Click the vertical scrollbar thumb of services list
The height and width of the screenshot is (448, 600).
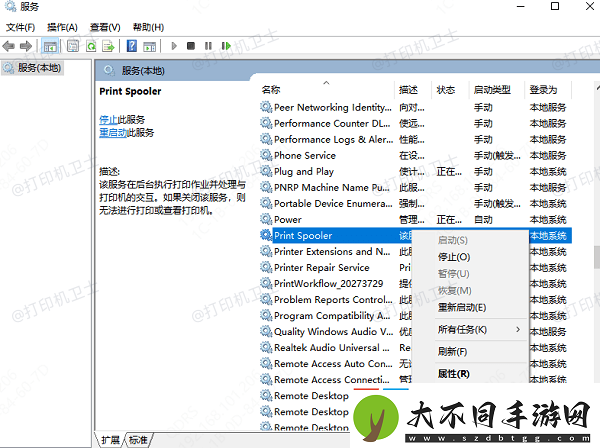pyautogui.click(x=597, y=257)
